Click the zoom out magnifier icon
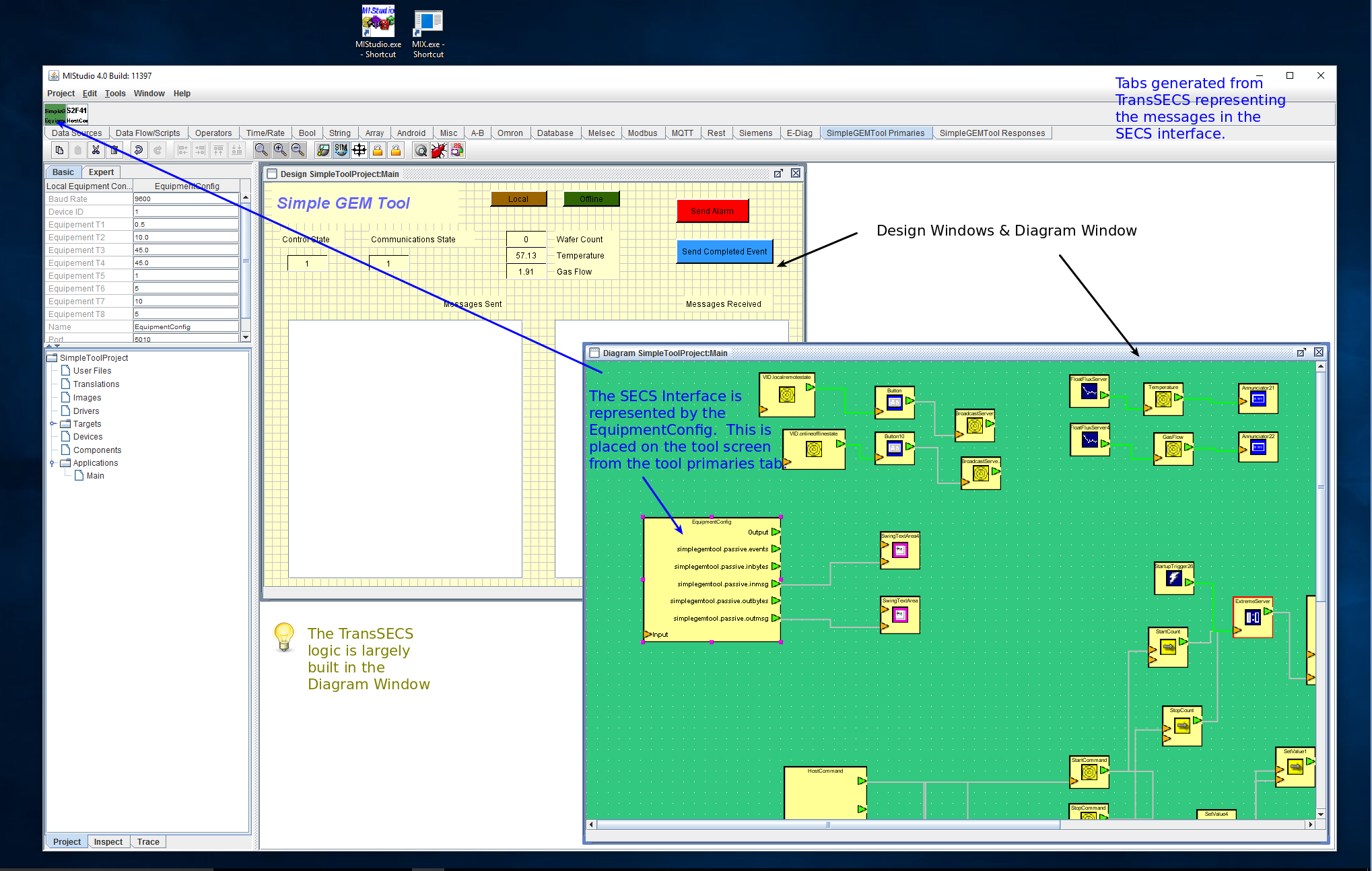This screenshot has height=871, width=1372. click(x=298, y=150)
